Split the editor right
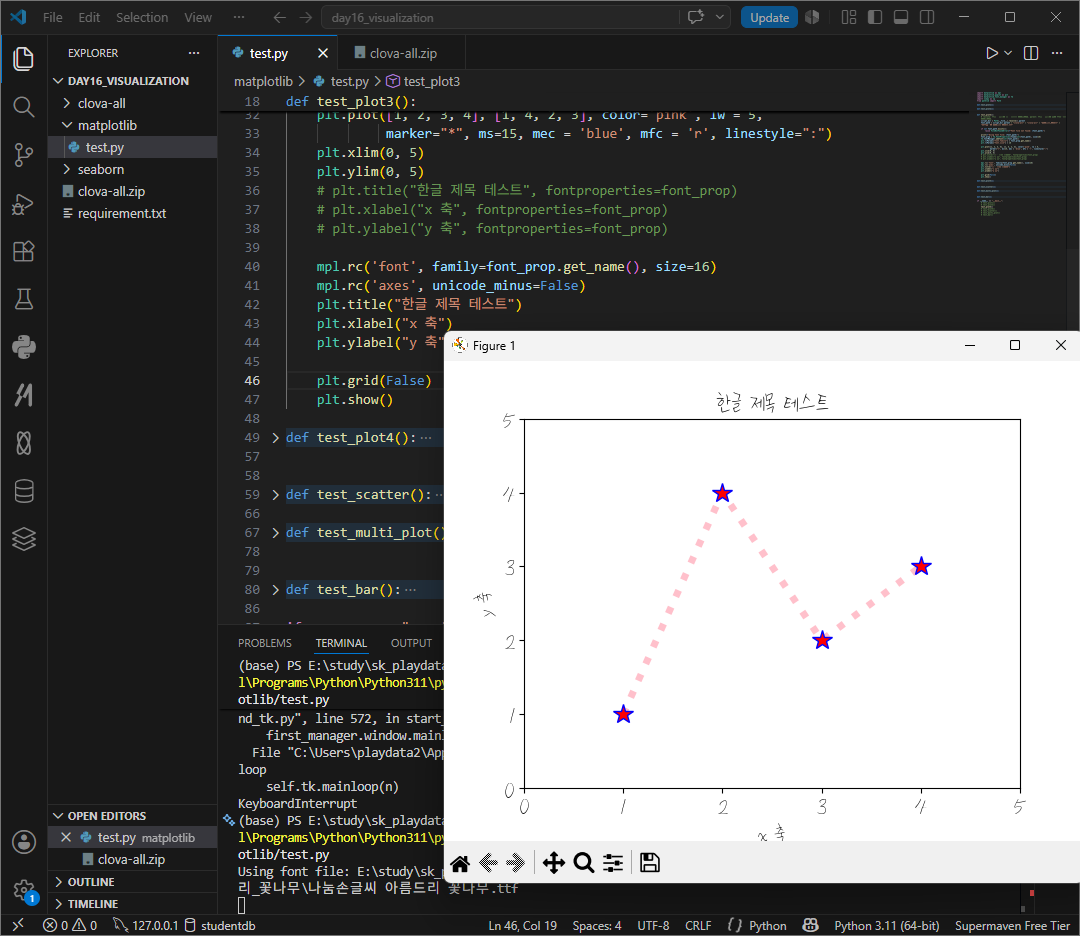The height and width of the screenshot is (936, 1080). [1030, 53]
